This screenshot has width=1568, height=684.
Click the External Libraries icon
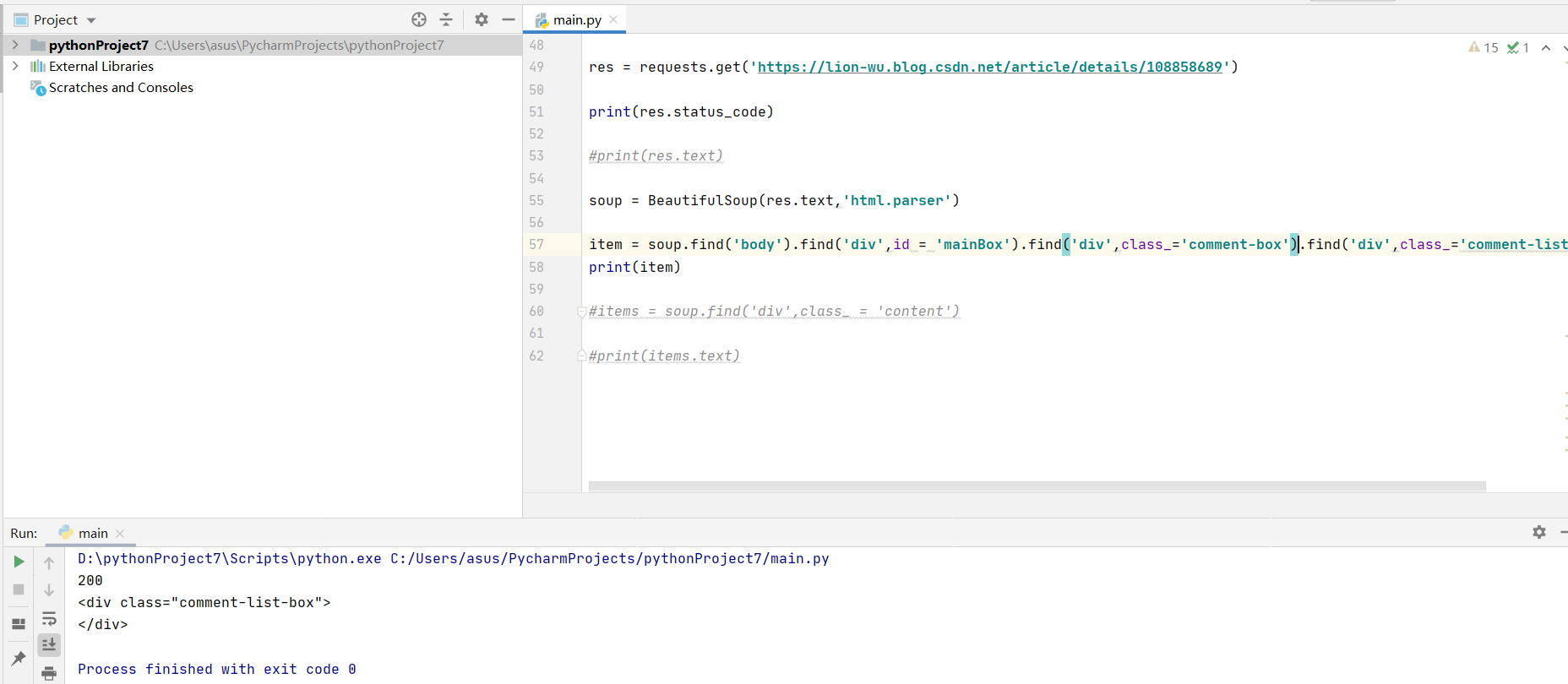38,66
